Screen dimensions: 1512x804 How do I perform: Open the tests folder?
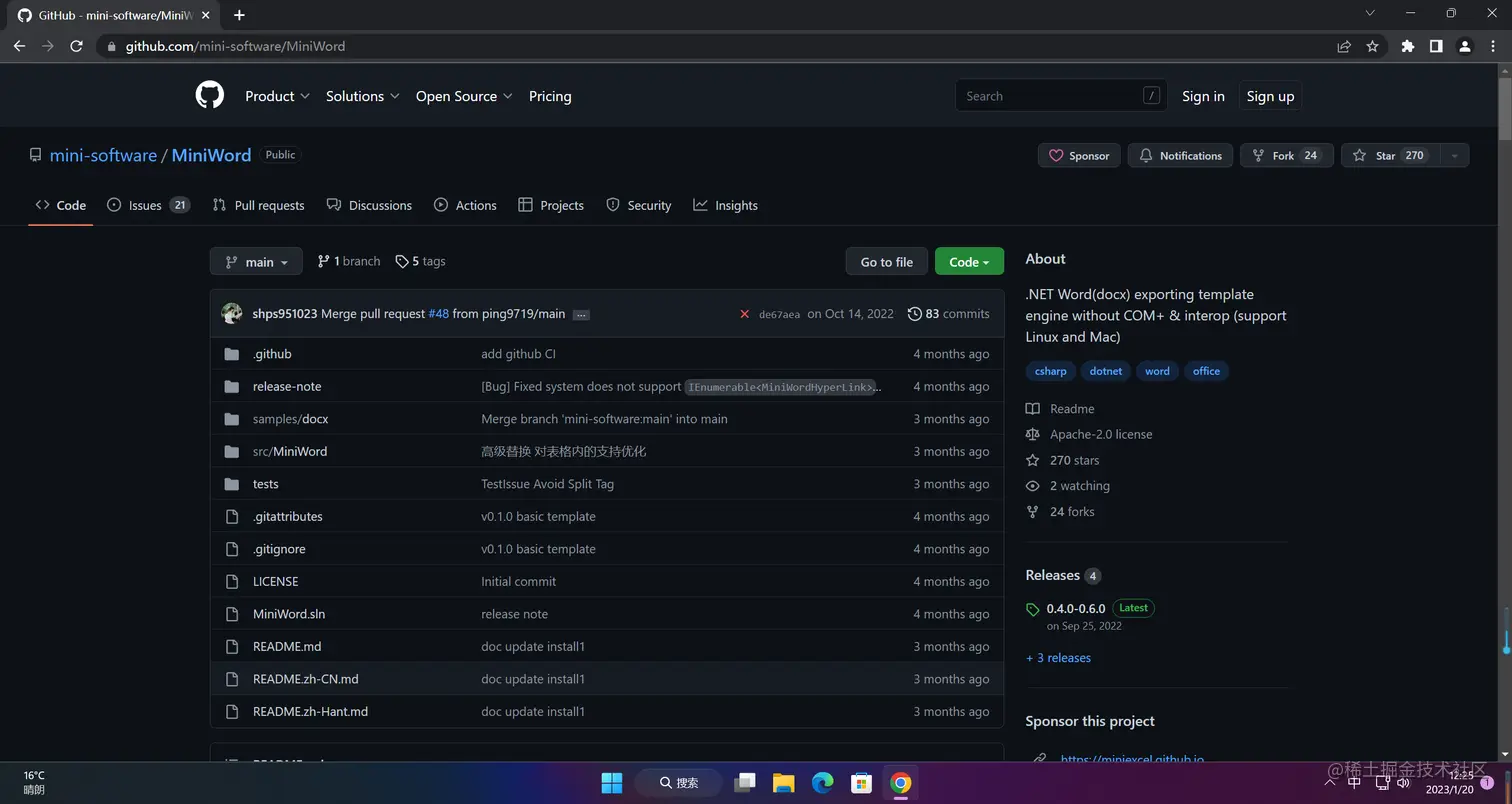pyautogui.click(x=265, y=484)
